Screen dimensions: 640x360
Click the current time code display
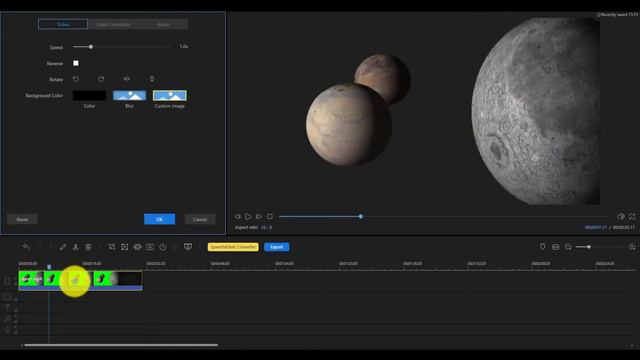(596, 227)
